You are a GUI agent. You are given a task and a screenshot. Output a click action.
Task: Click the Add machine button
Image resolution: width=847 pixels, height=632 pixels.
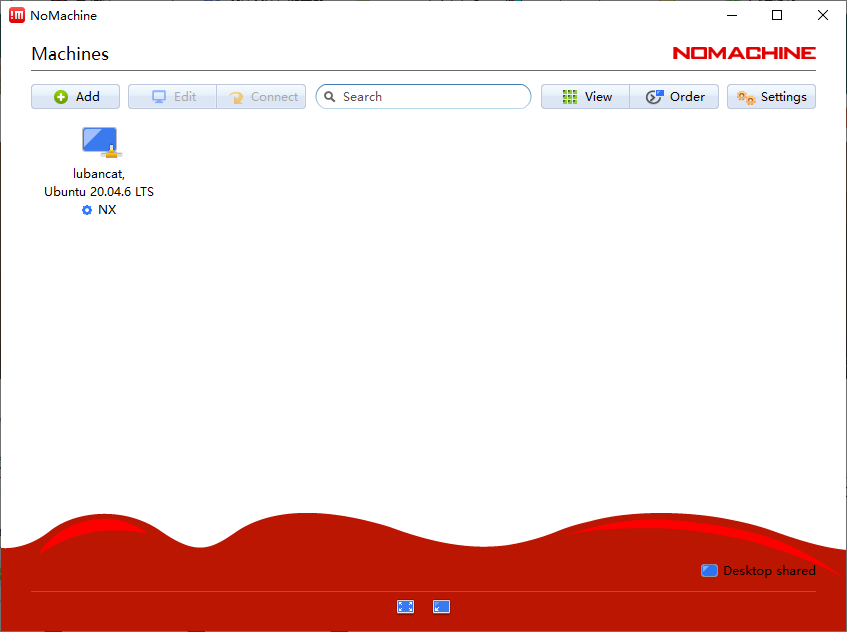[x=75, y=97]
